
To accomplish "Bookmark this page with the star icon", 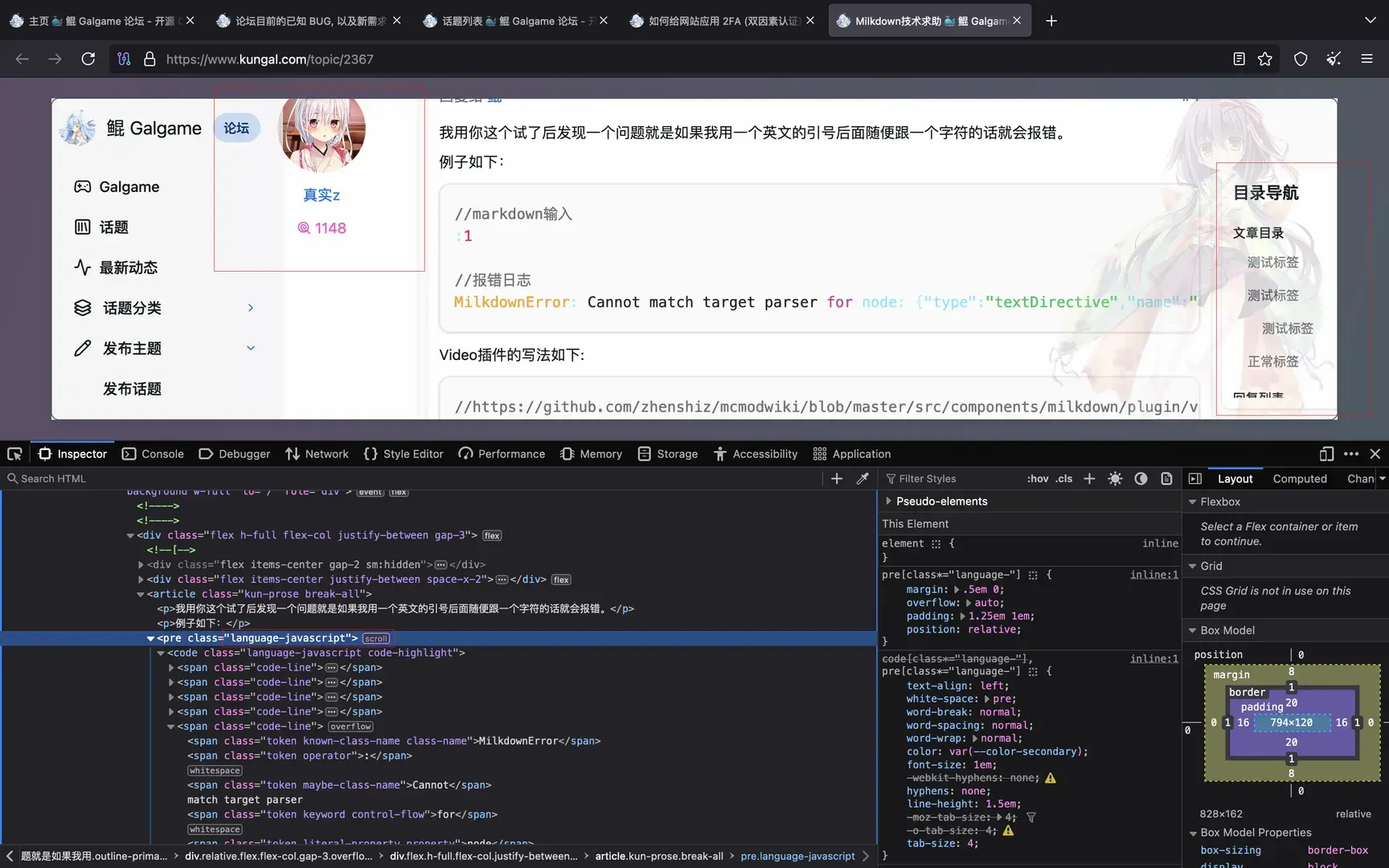I will 1265,59.
